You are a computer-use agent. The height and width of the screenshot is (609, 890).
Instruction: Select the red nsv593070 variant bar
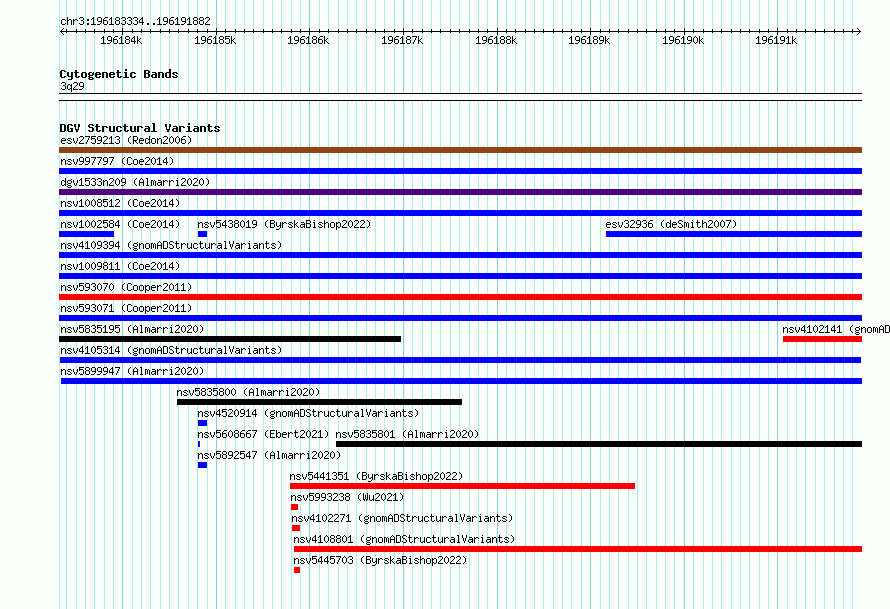click(x=460, y=297)
